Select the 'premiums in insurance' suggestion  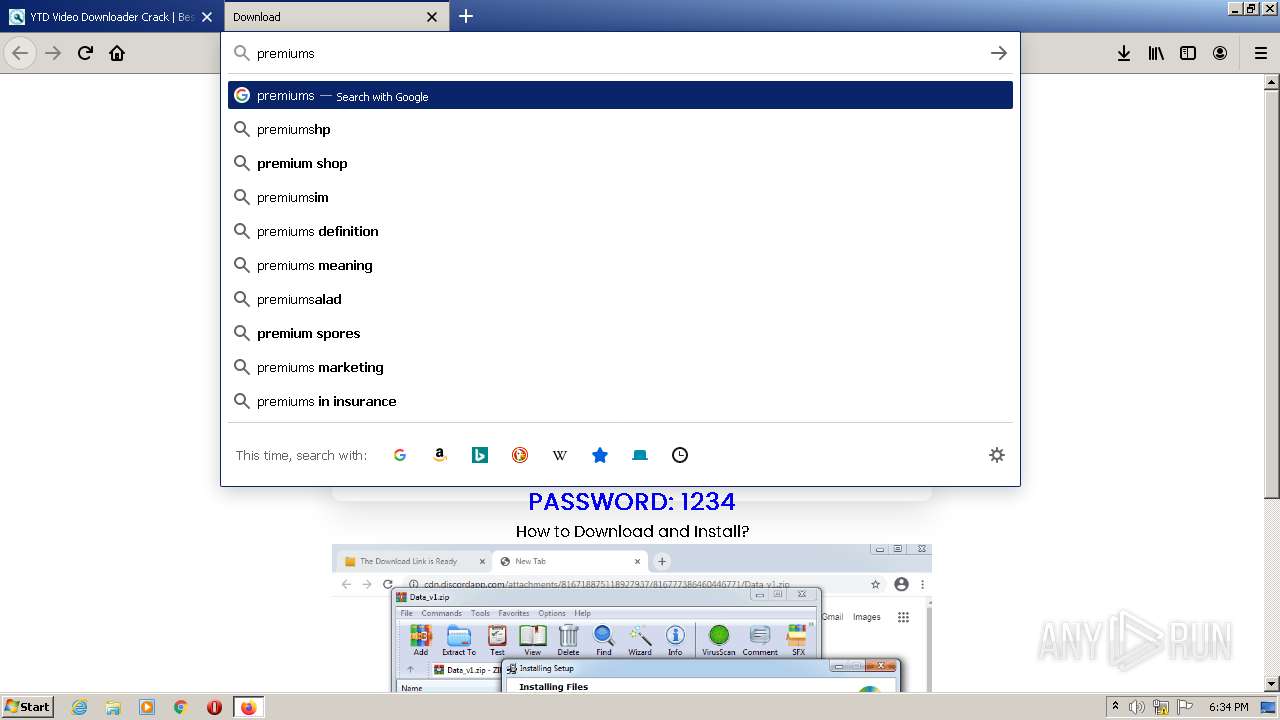[x=620, y=401]
